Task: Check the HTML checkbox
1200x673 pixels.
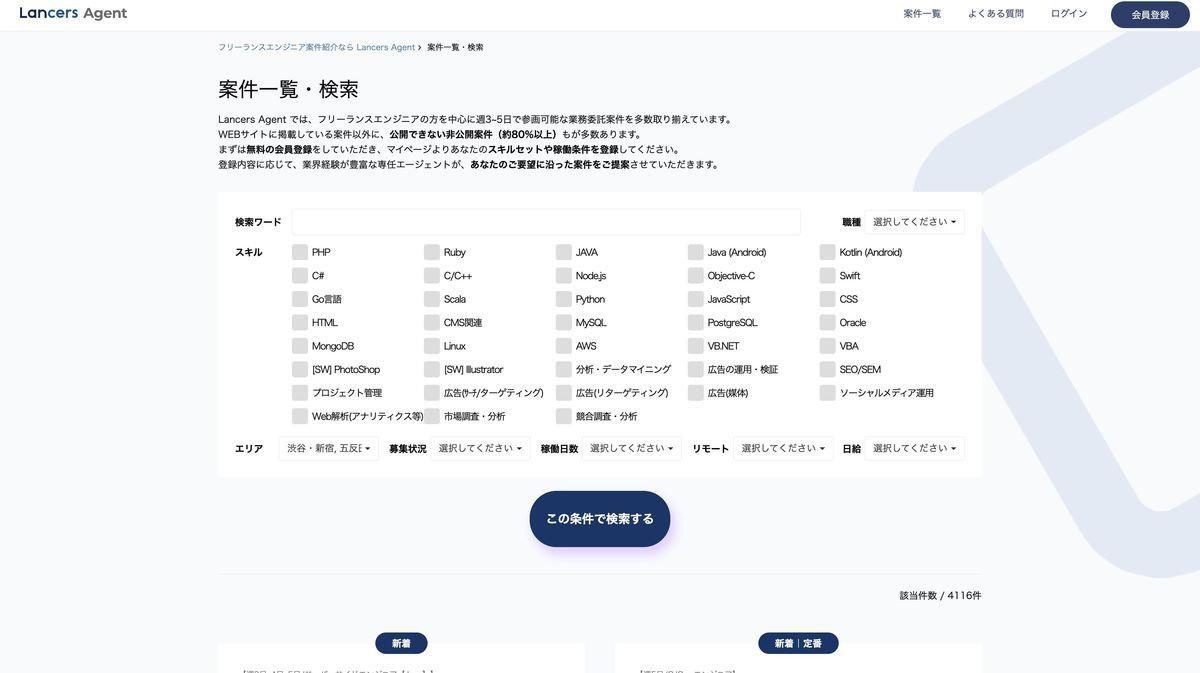Action: coord(300,323)
